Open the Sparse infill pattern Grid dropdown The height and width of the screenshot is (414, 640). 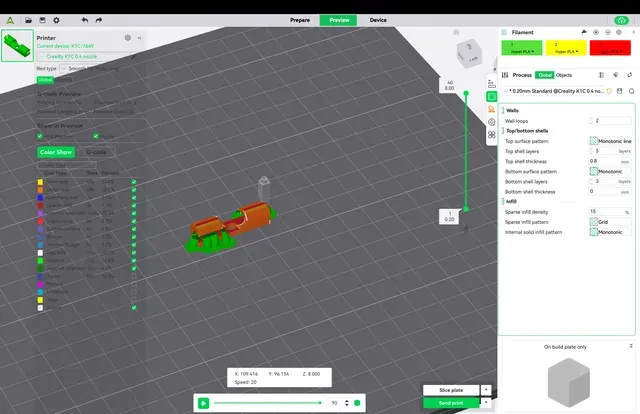click(611, 222)
